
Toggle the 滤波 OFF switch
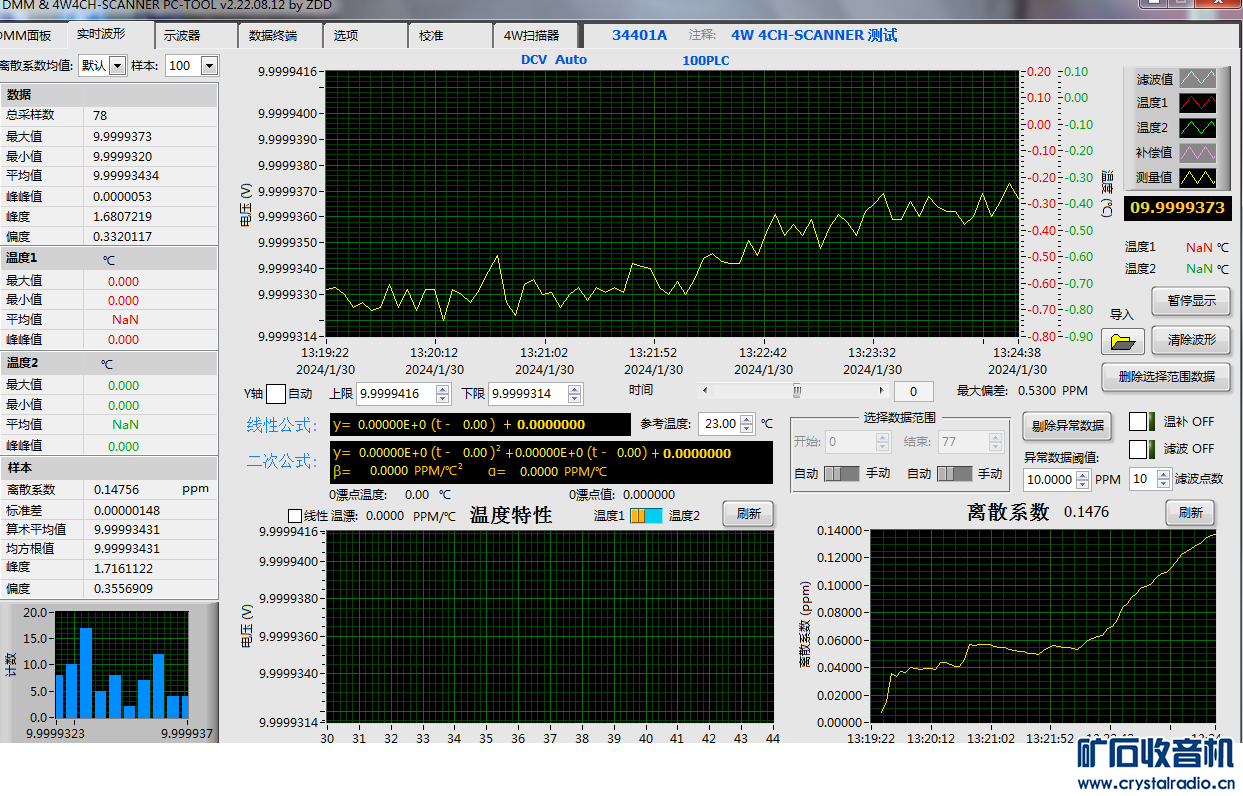[x=1144, y=449]
